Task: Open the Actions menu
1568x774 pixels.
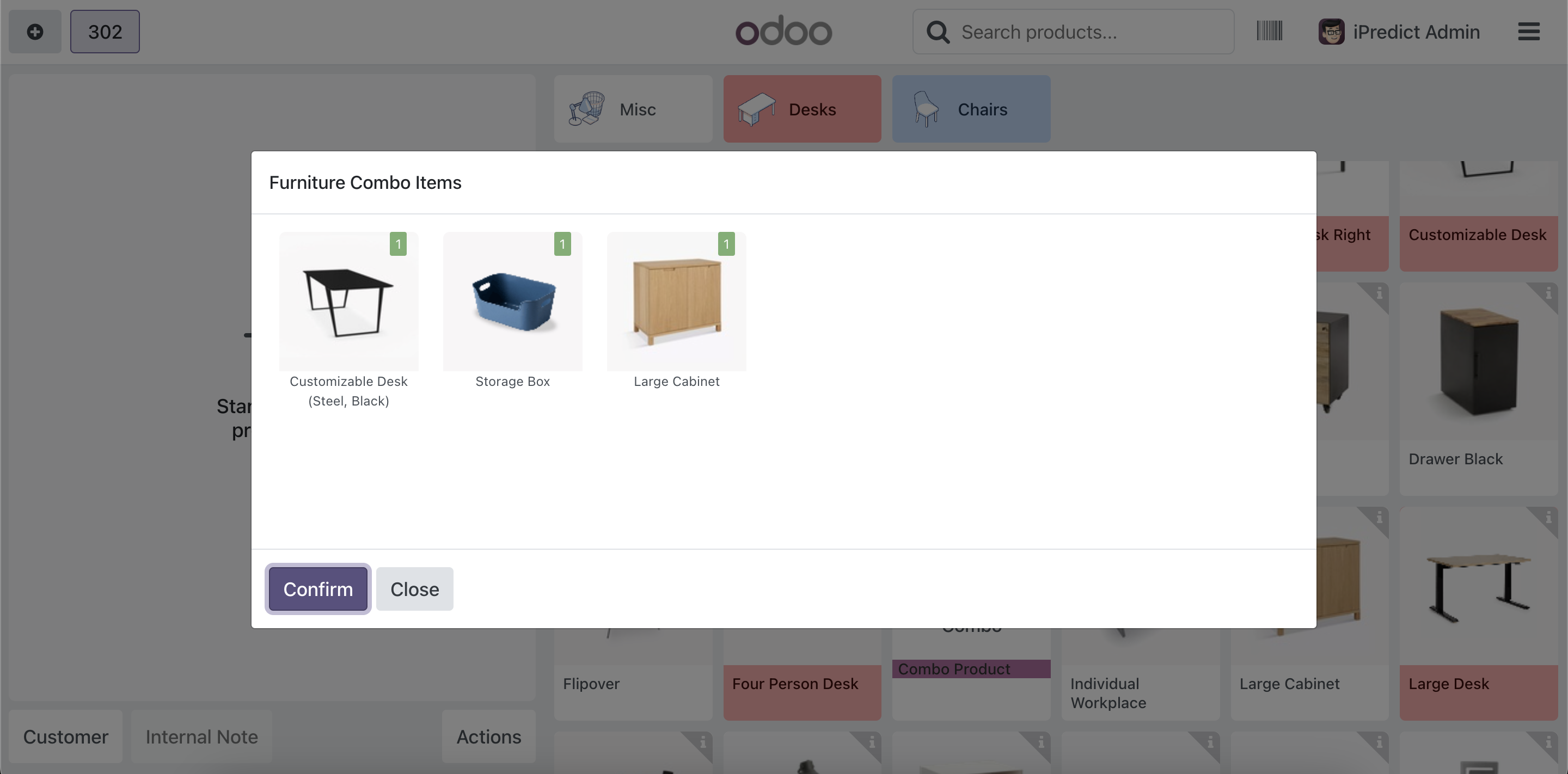Action: pyautogui.click(x=488, y=737)
